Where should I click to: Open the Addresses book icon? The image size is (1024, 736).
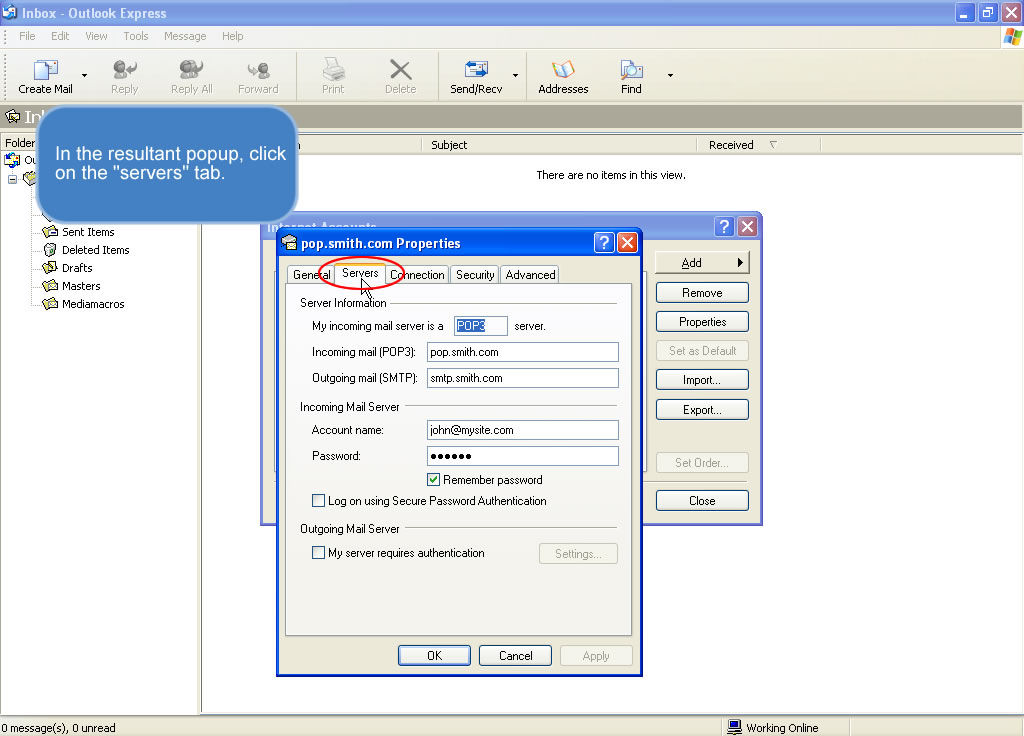point(563,71)
